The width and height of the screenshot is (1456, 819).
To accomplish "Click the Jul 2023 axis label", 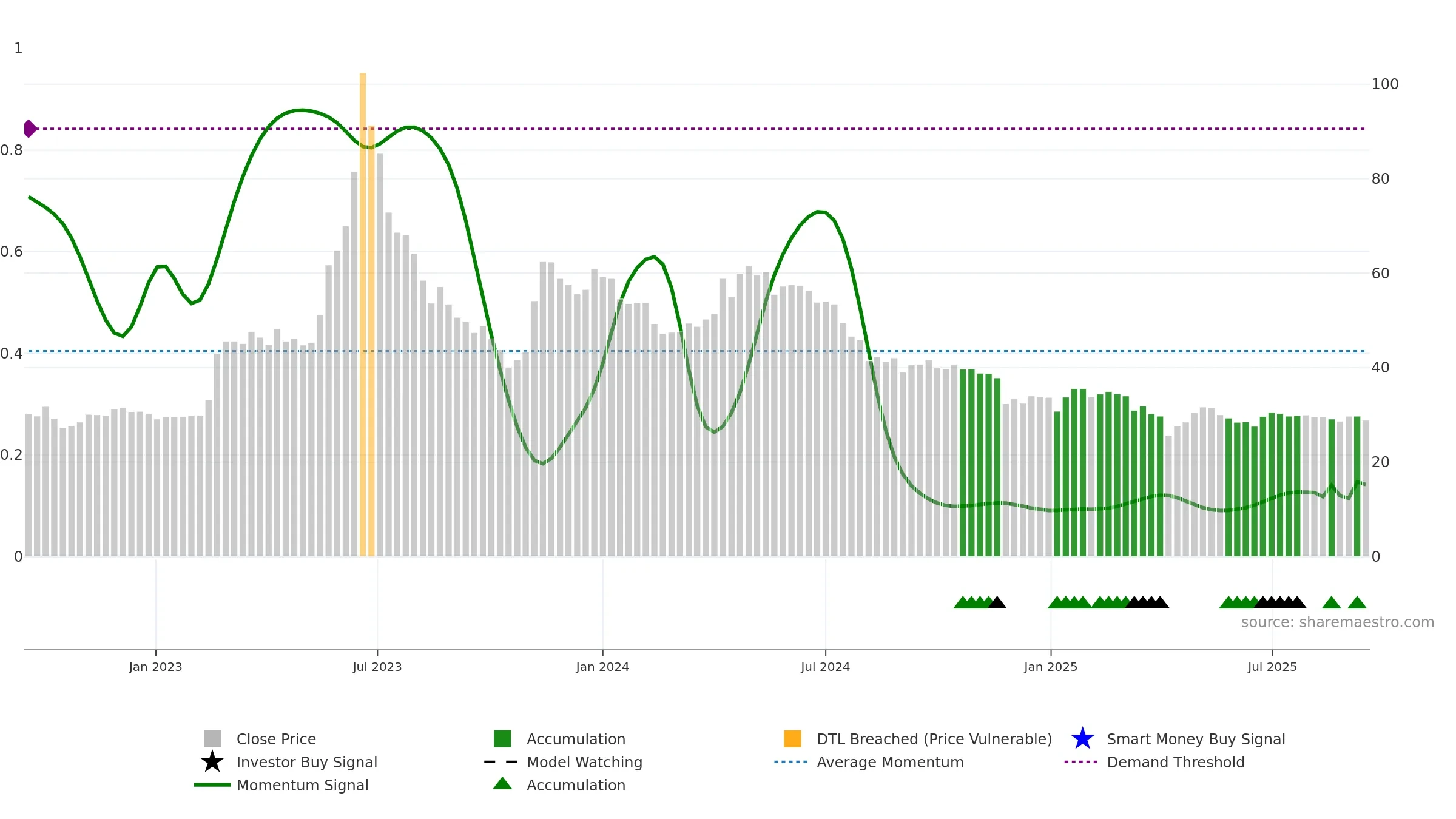I will point(377,667).
